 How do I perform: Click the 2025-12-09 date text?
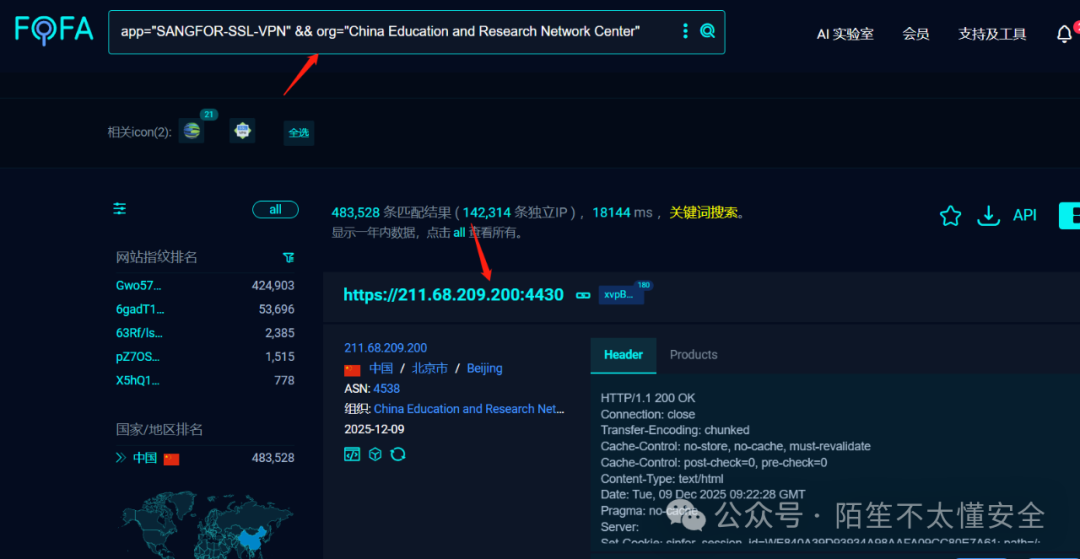coord(374,430)
